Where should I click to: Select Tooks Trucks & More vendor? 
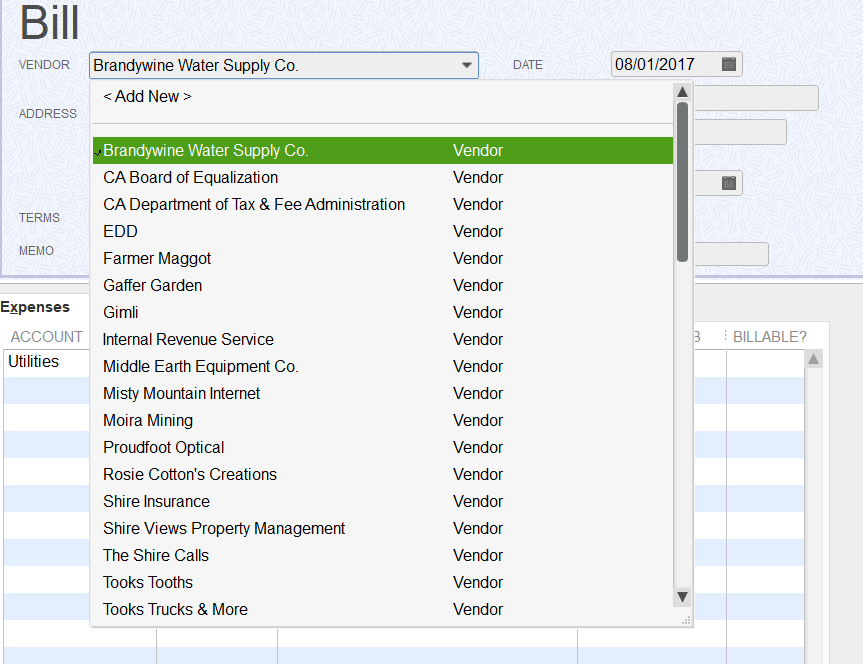click(383, 609)
